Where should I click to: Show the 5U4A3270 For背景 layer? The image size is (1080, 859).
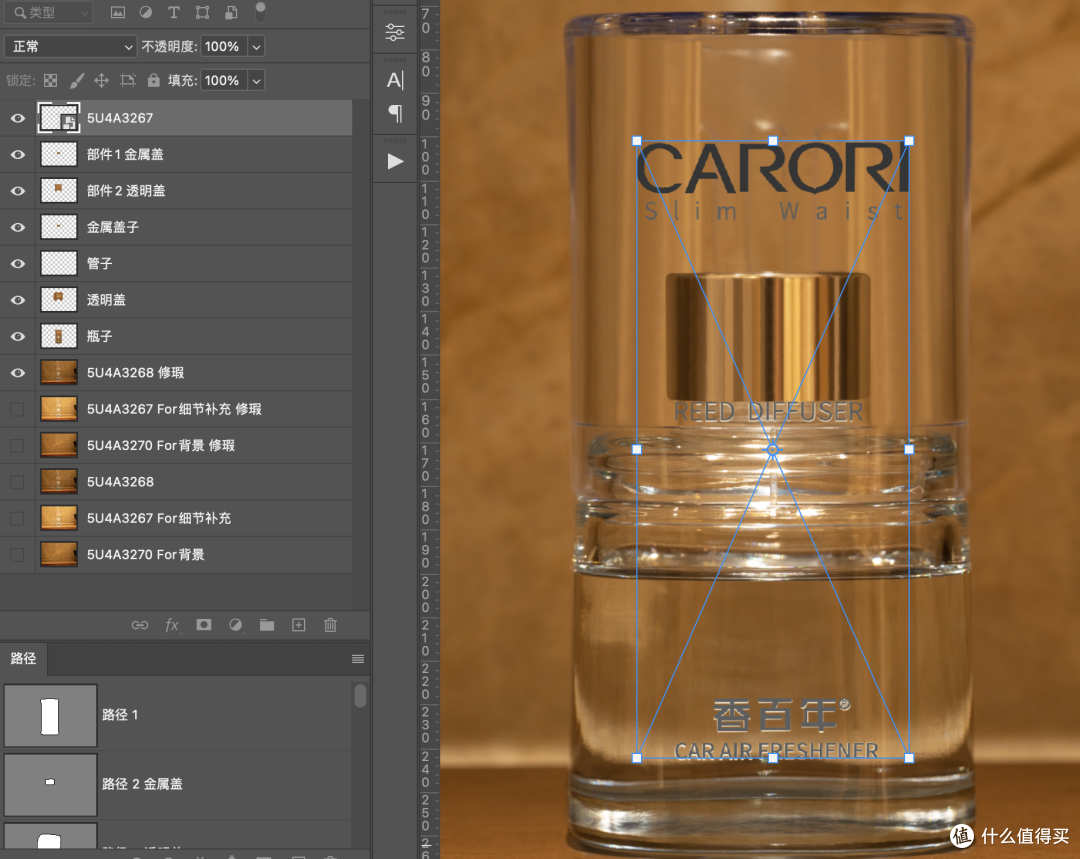tap(18, 555)
